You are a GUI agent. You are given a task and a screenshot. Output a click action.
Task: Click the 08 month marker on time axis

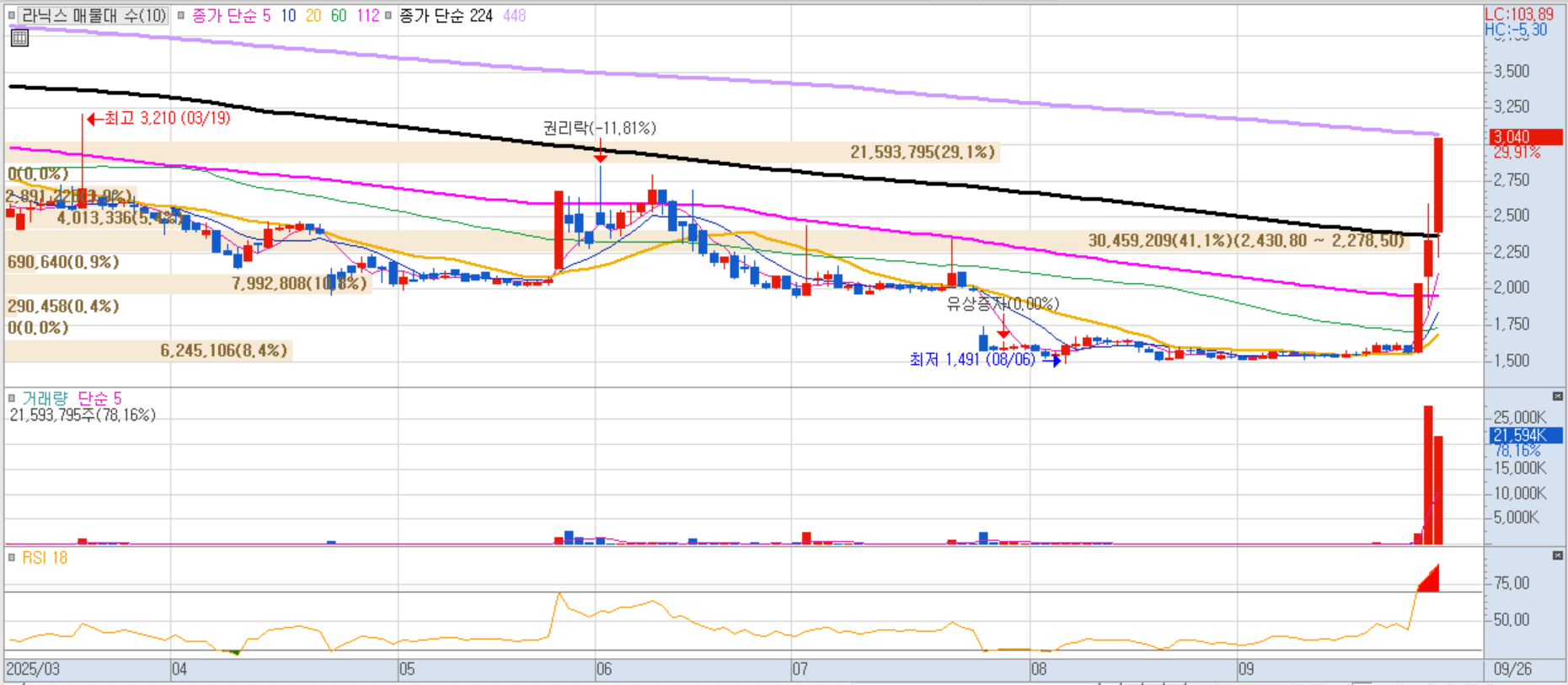point(1039,669)
